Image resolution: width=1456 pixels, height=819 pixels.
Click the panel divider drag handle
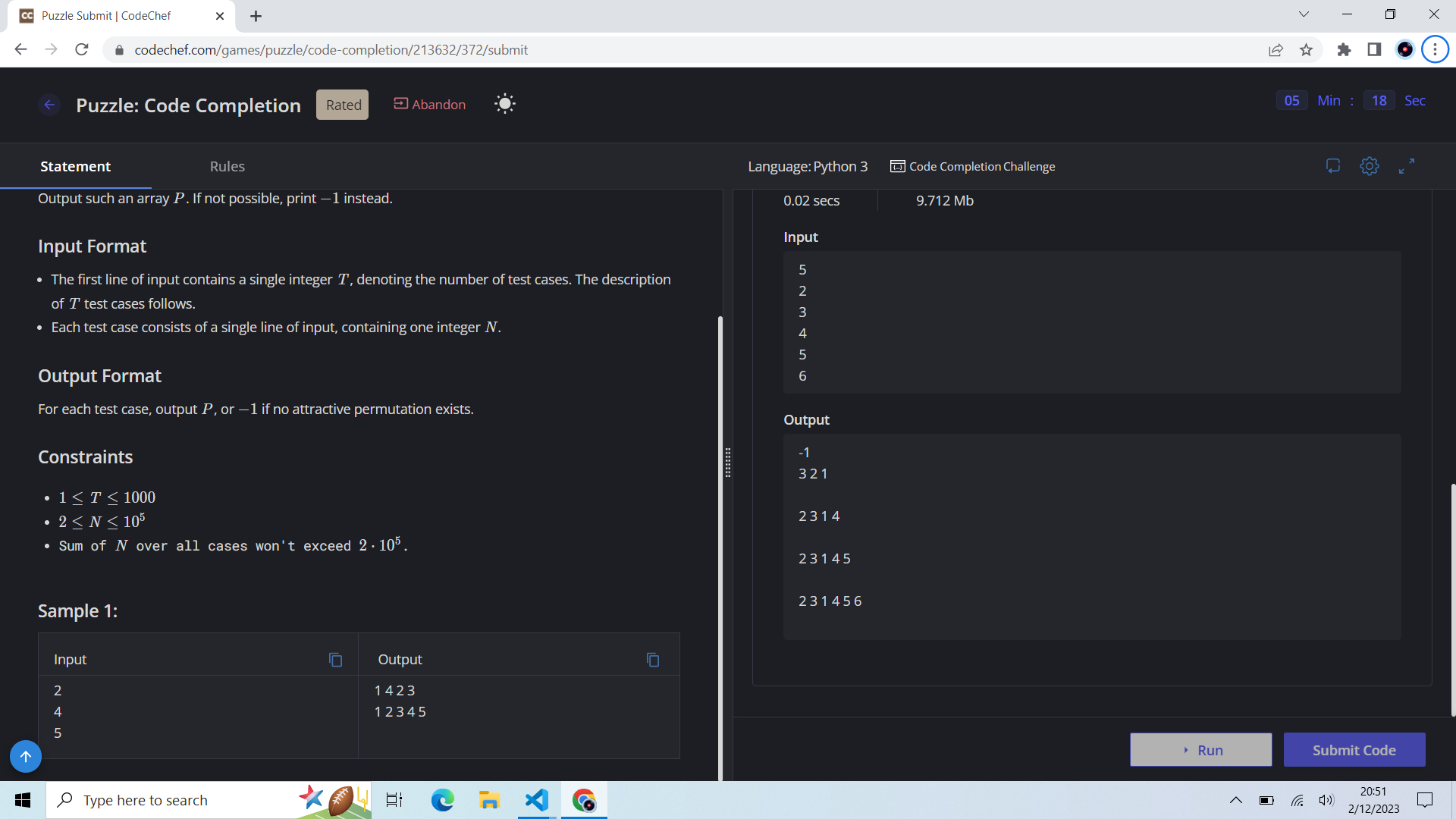pos(727,463)
